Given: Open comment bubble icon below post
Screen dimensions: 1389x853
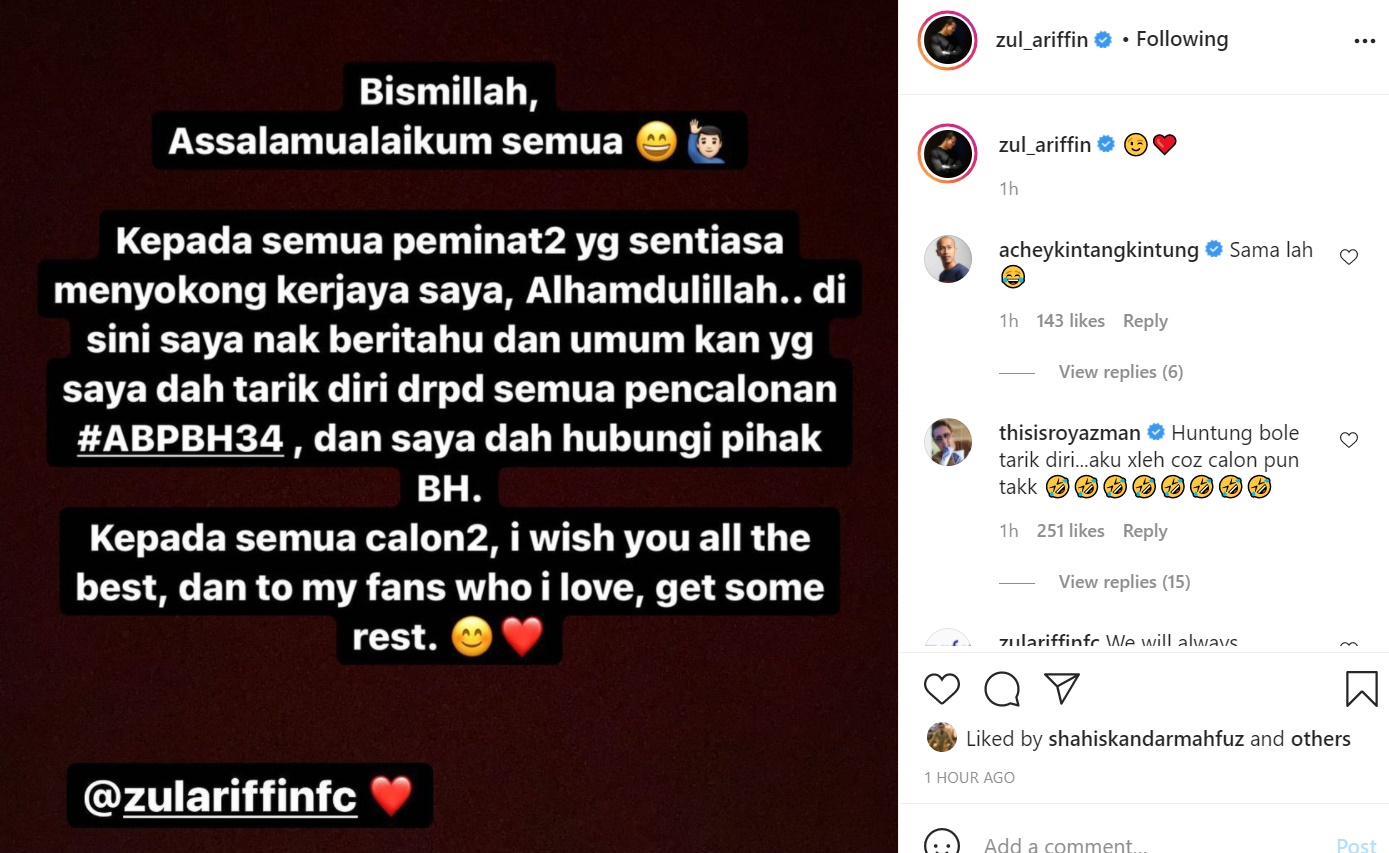Looking at the screenshot, I should [1002, 689].
